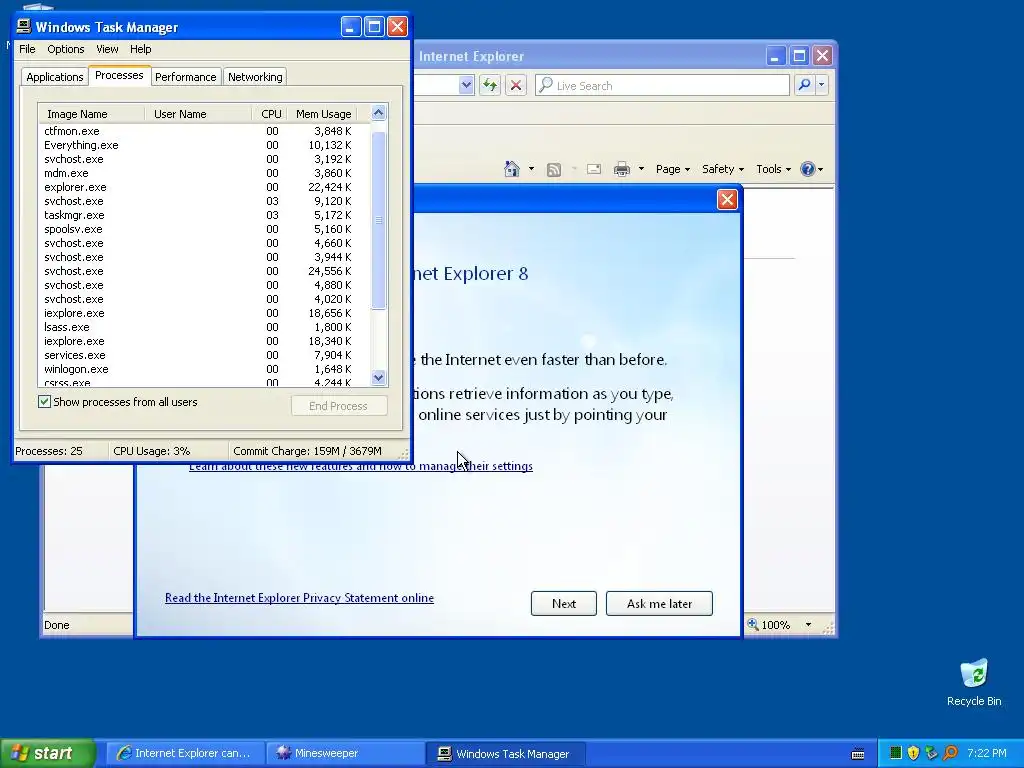Open the Page dropdown menu

point(673,169)
